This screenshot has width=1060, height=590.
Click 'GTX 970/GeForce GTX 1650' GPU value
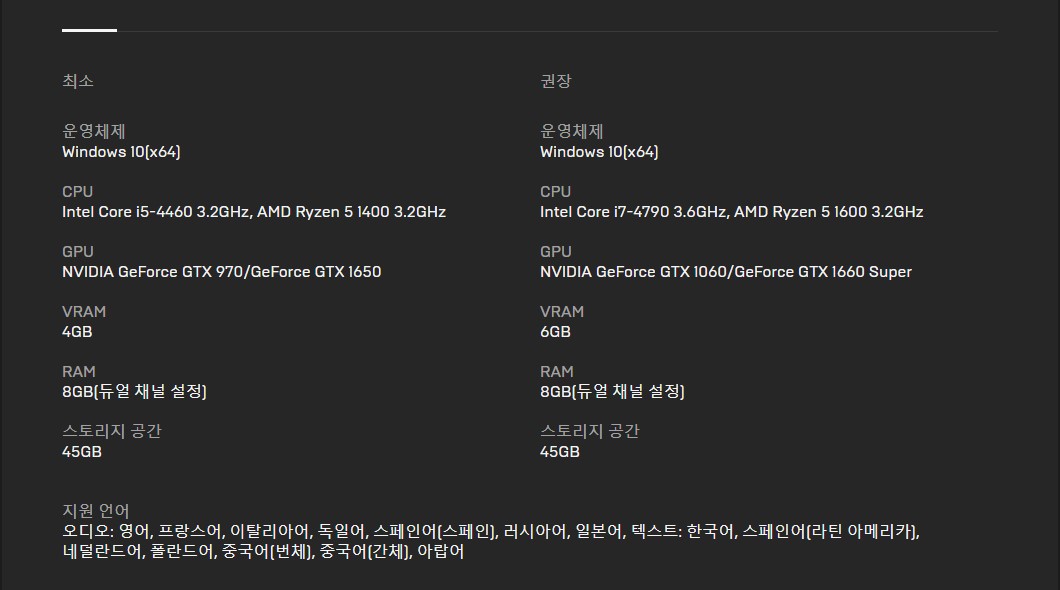pos(281,272)
